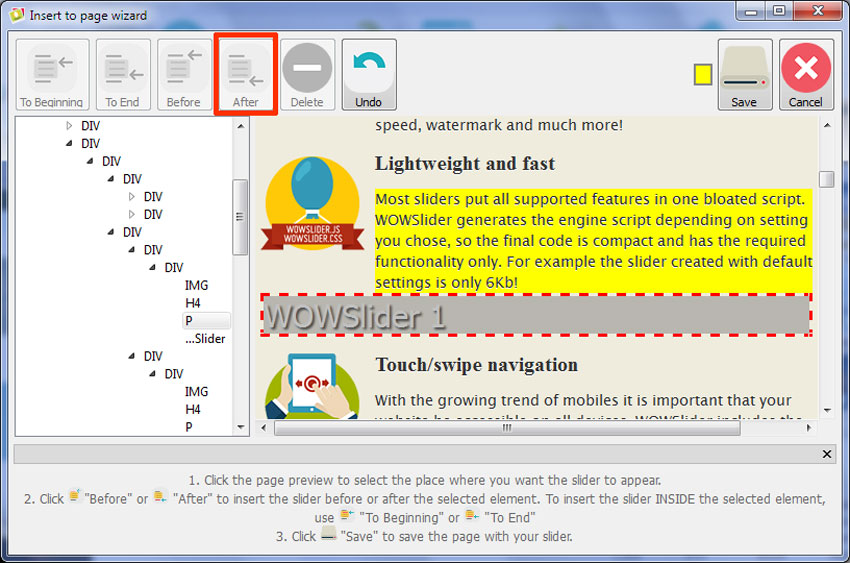Click the tree panel scroll up arrow

pyautogui.click(x=241, y=126)
